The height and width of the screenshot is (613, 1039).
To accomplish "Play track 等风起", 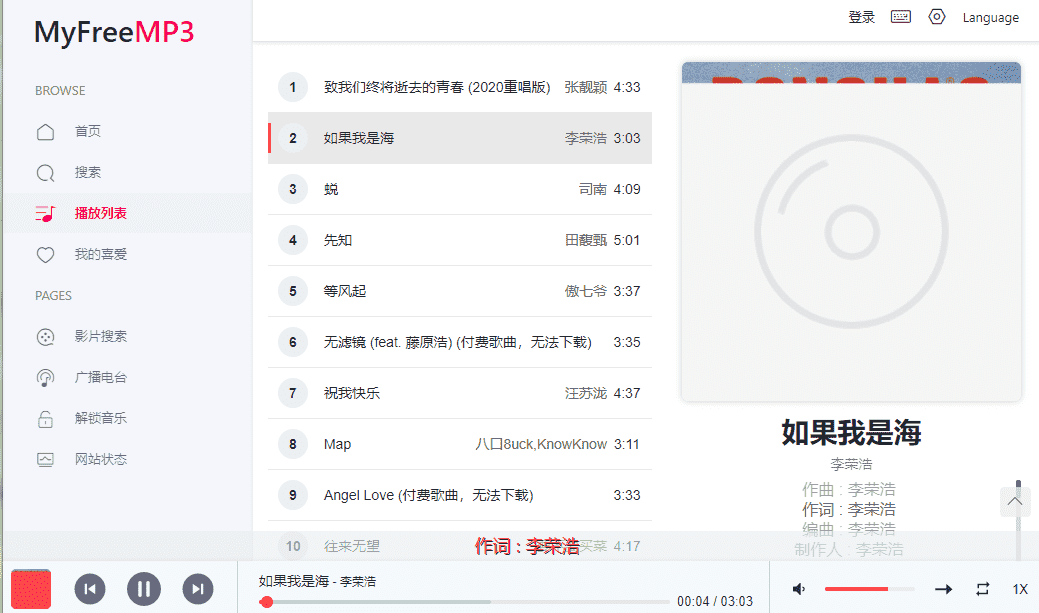I will point(460,291).
